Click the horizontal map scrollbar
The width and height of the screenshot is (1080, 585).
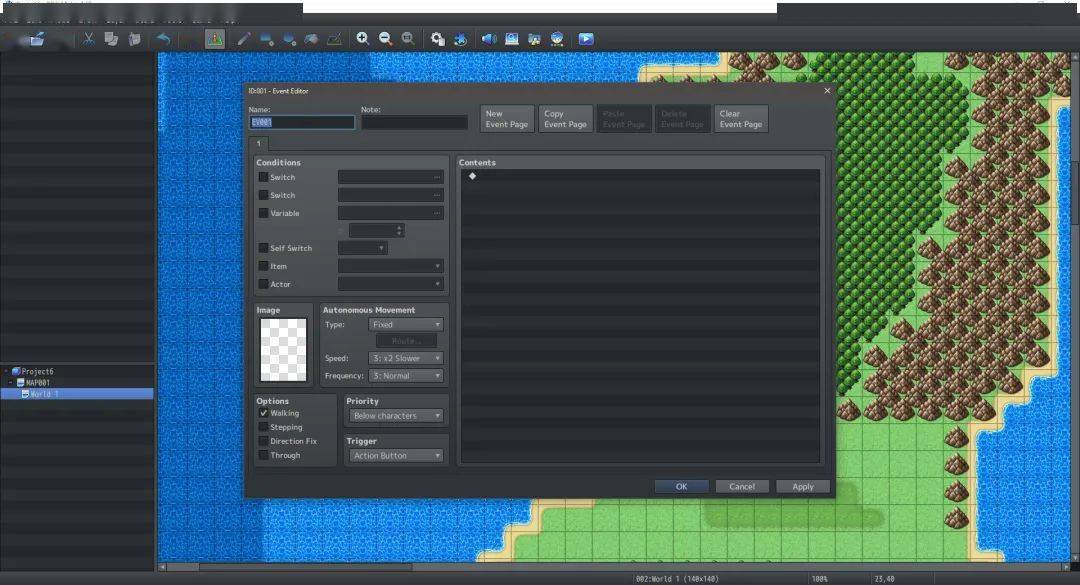[x=306, y=567]
